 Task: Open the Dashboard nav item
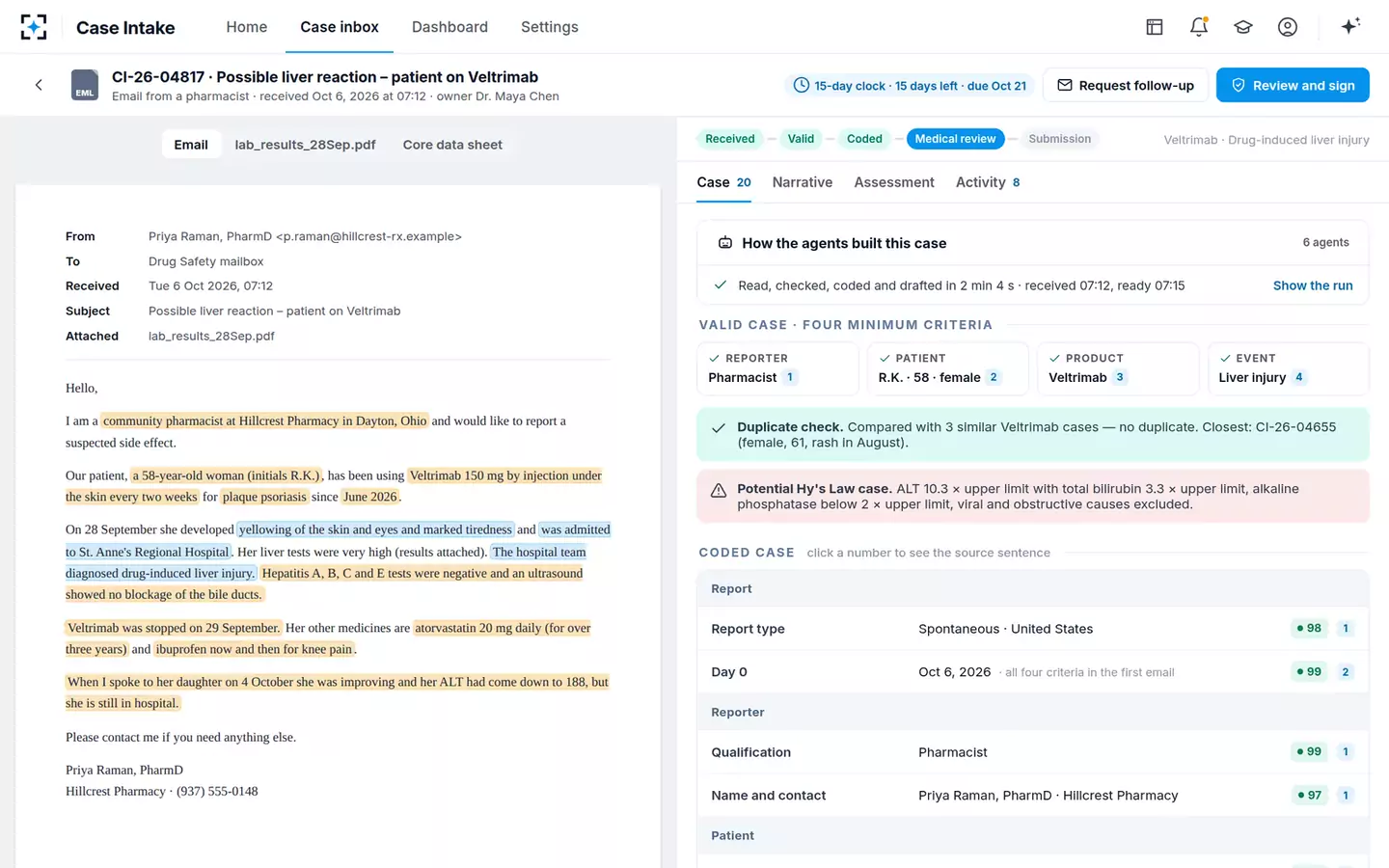pos(449,27)
